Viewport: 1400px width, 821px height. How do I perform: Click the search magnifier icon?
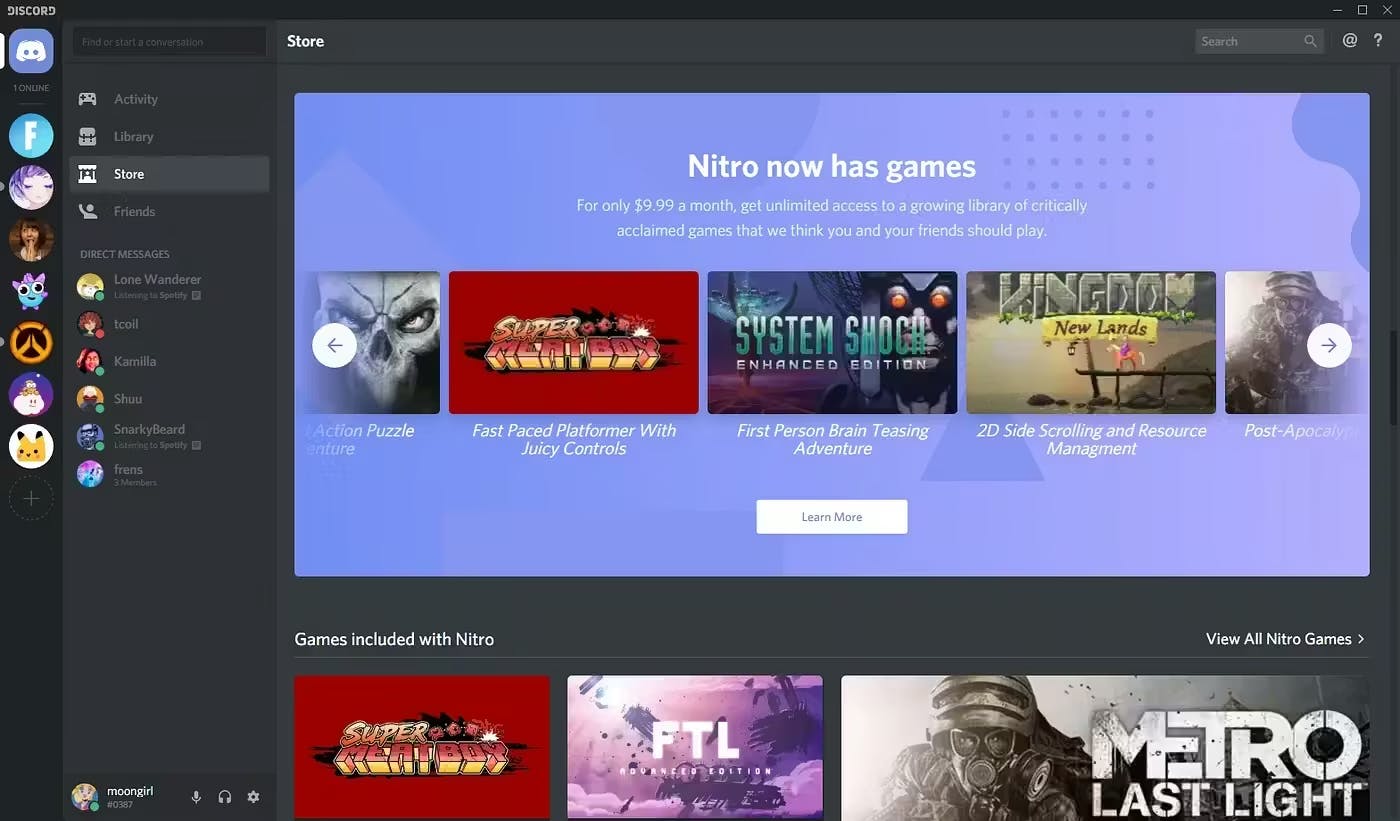coord(1310,41)
